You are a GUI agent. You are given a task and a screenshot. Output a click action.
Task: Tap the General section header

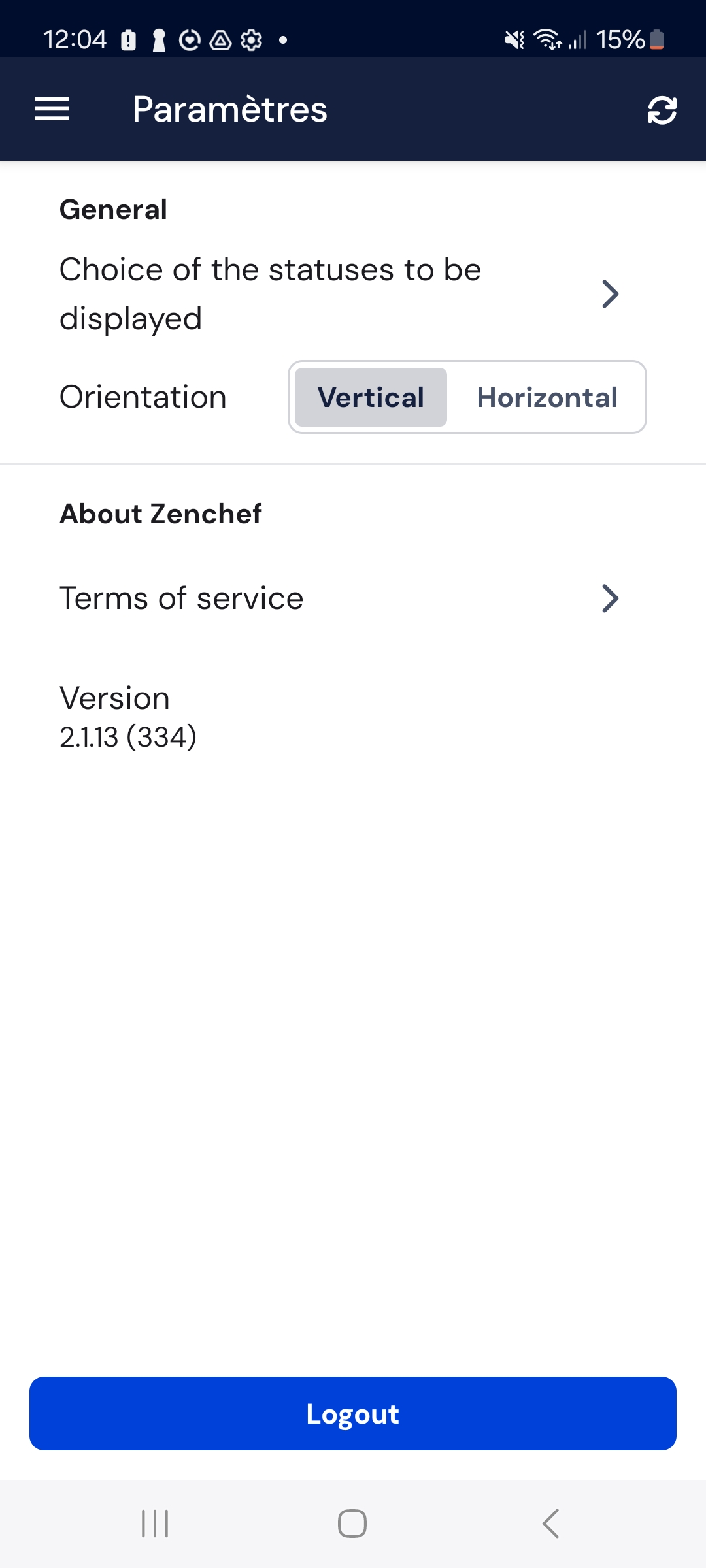[113, 208]
